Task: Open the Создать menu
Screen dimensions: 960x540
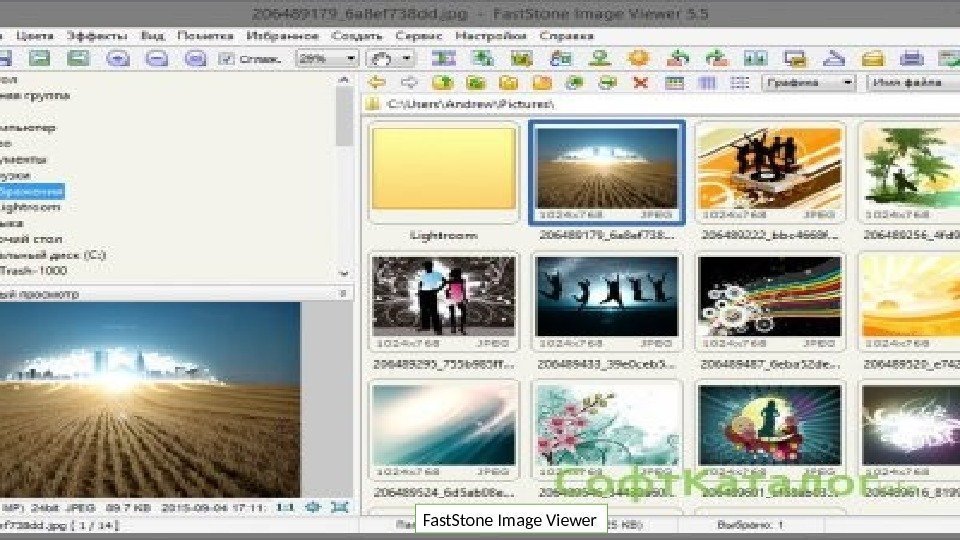Action: point(357,36)
